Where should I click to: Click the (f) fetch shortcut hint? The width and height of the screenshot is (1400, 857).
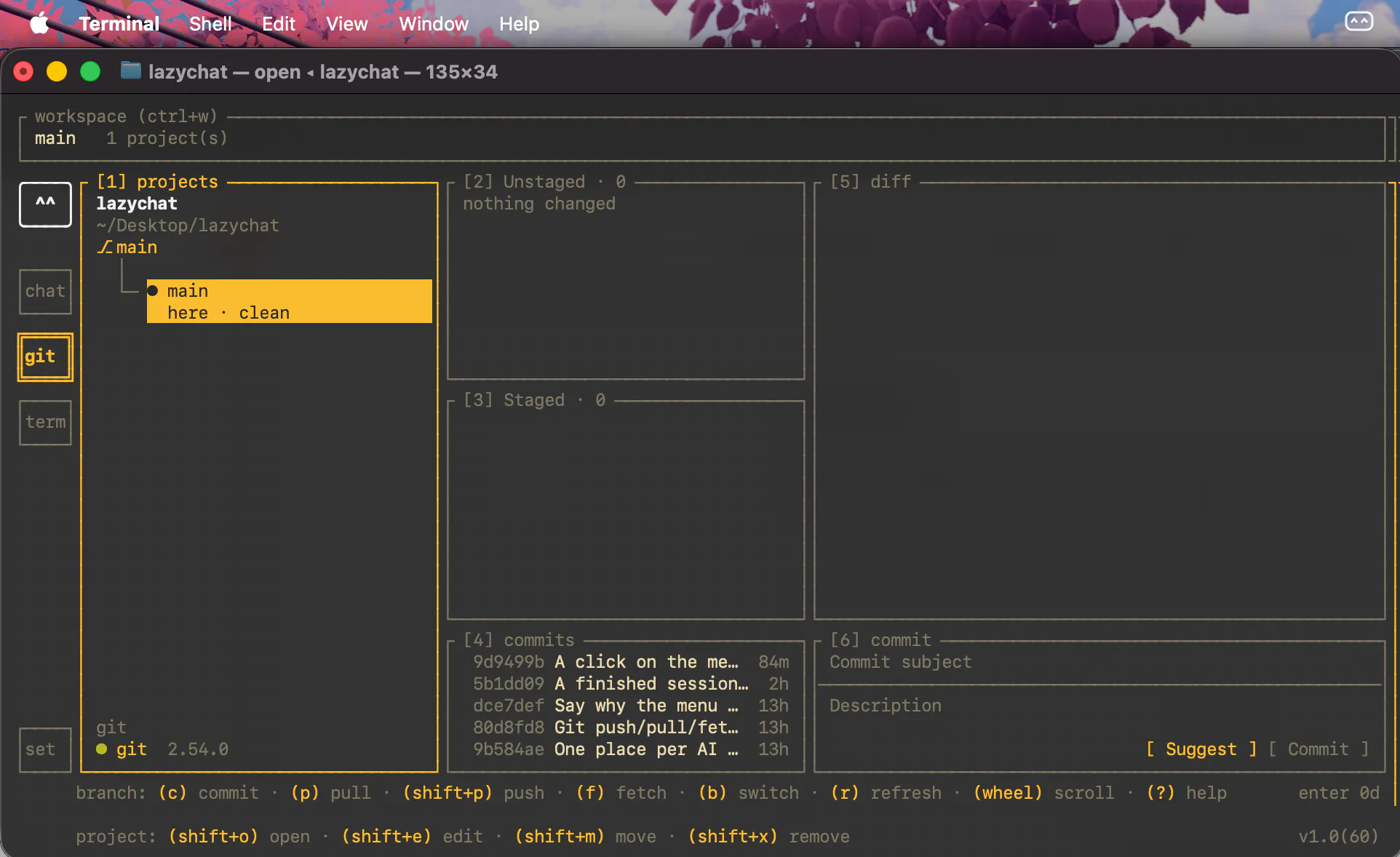[621, 793]
